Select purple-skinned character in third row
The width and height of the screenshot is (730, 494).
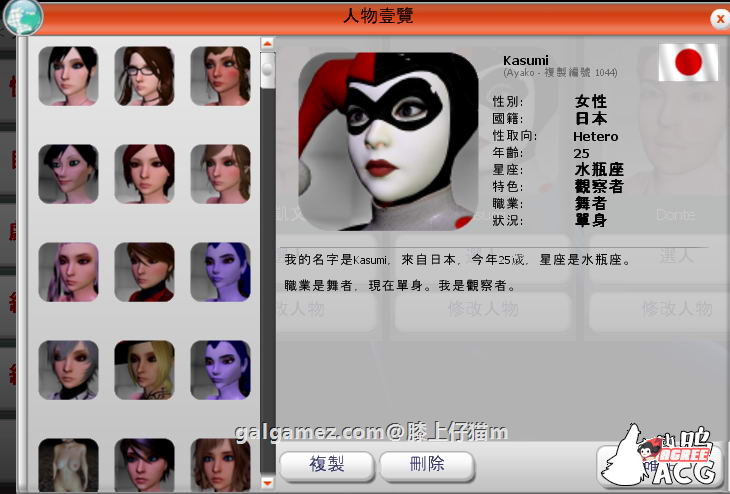point(221,272)
